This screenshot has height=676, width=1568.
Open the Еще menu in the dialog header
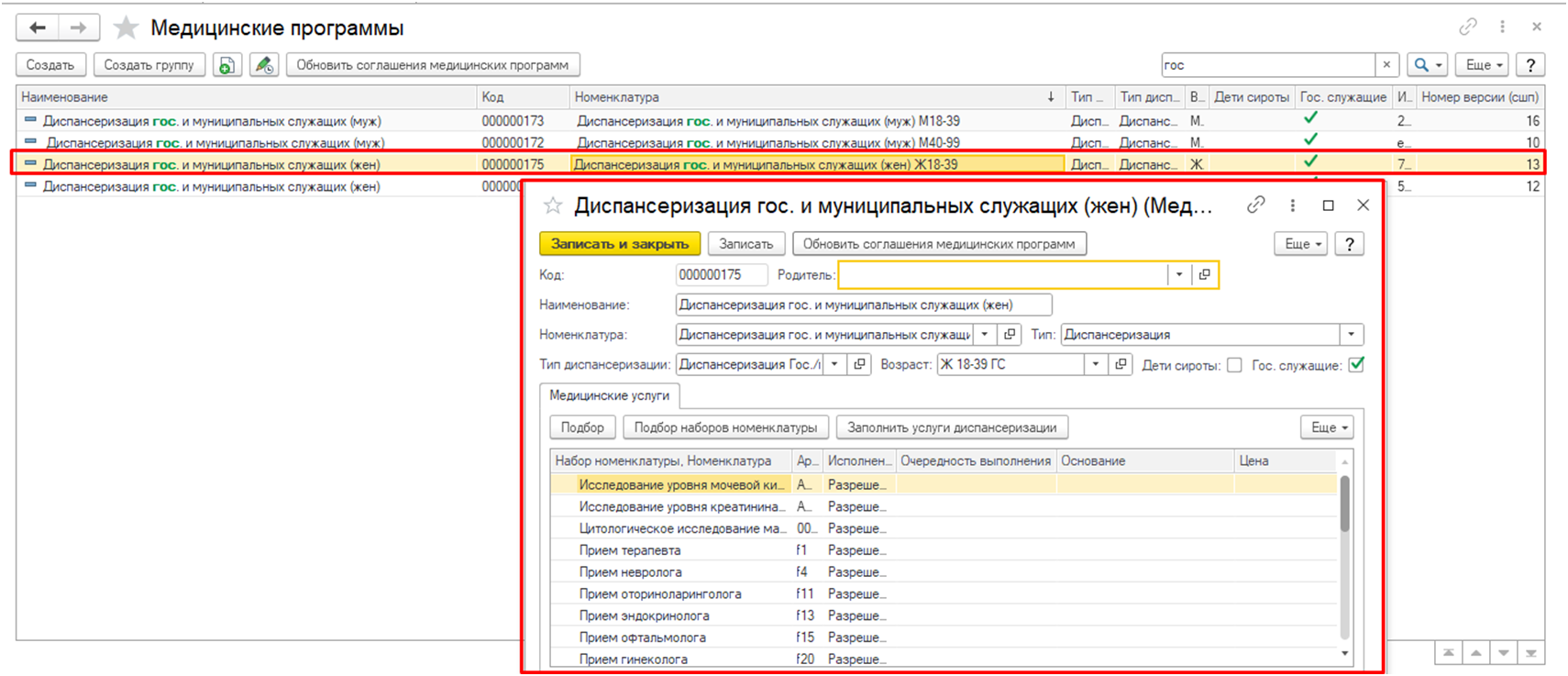[1300, 244]
